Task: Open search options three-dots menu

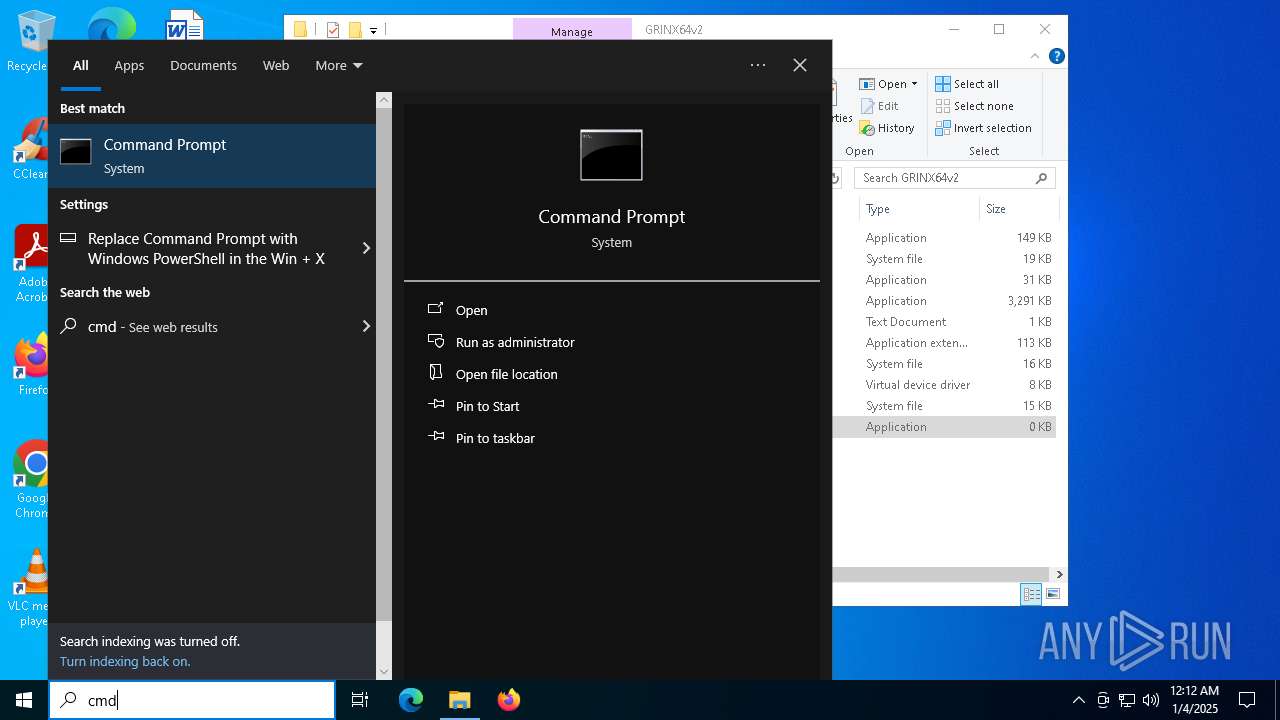Action: (x=758, y=65)
